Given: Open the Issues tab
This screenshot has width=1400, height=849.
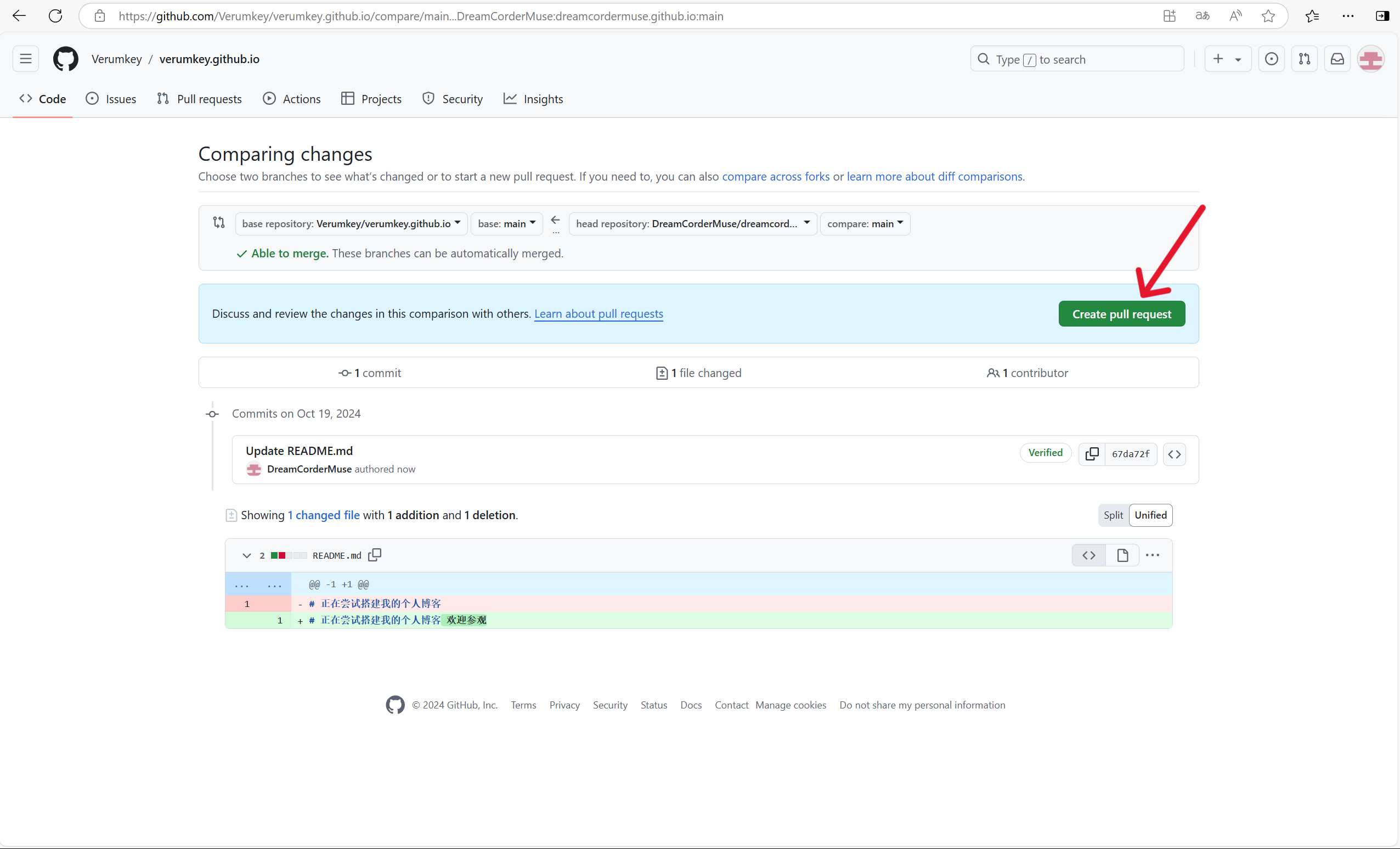Looking at the screenshot, I should pos(111,99).
